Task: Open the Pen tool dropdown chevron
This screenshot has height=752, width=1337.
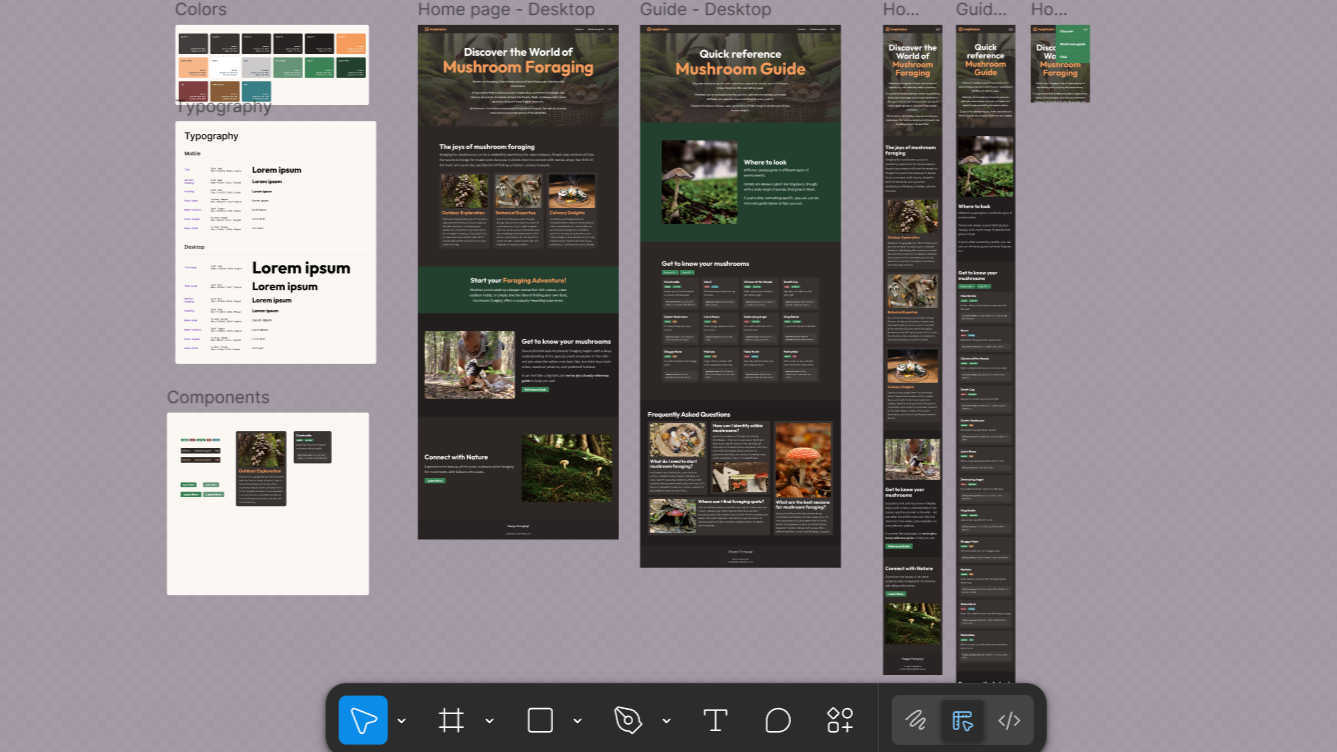Action: point(666,721)
